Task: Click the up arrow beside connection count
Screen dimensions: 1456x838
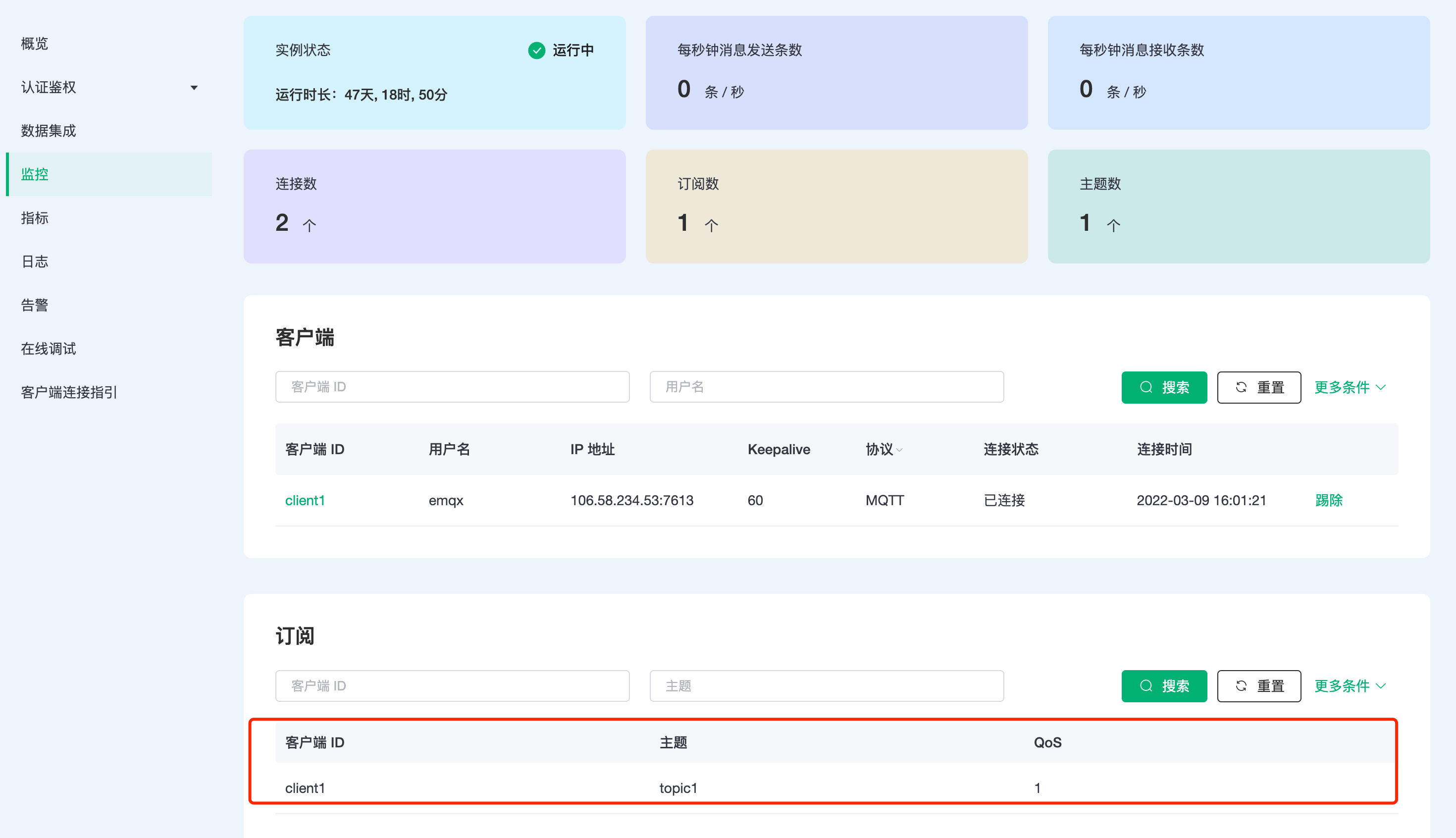Action: click(309, 225)
